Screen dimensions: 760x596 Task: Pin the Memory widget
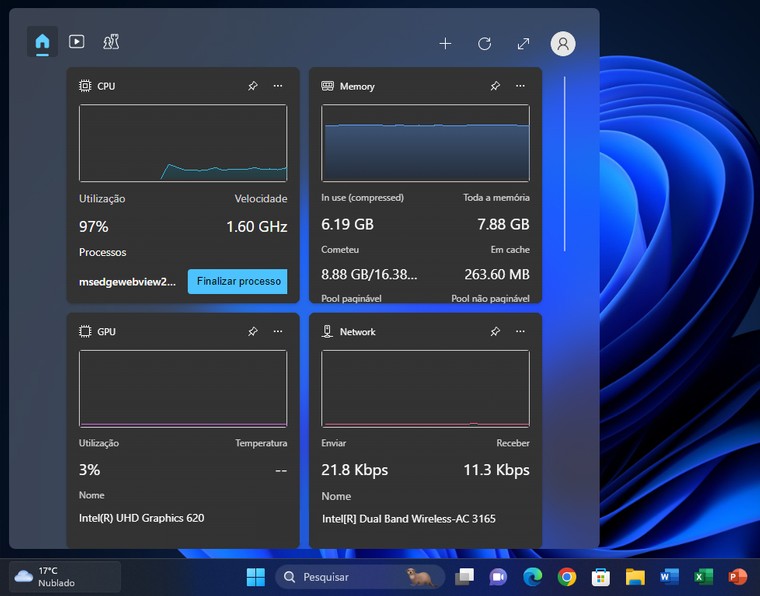[495, 86]
